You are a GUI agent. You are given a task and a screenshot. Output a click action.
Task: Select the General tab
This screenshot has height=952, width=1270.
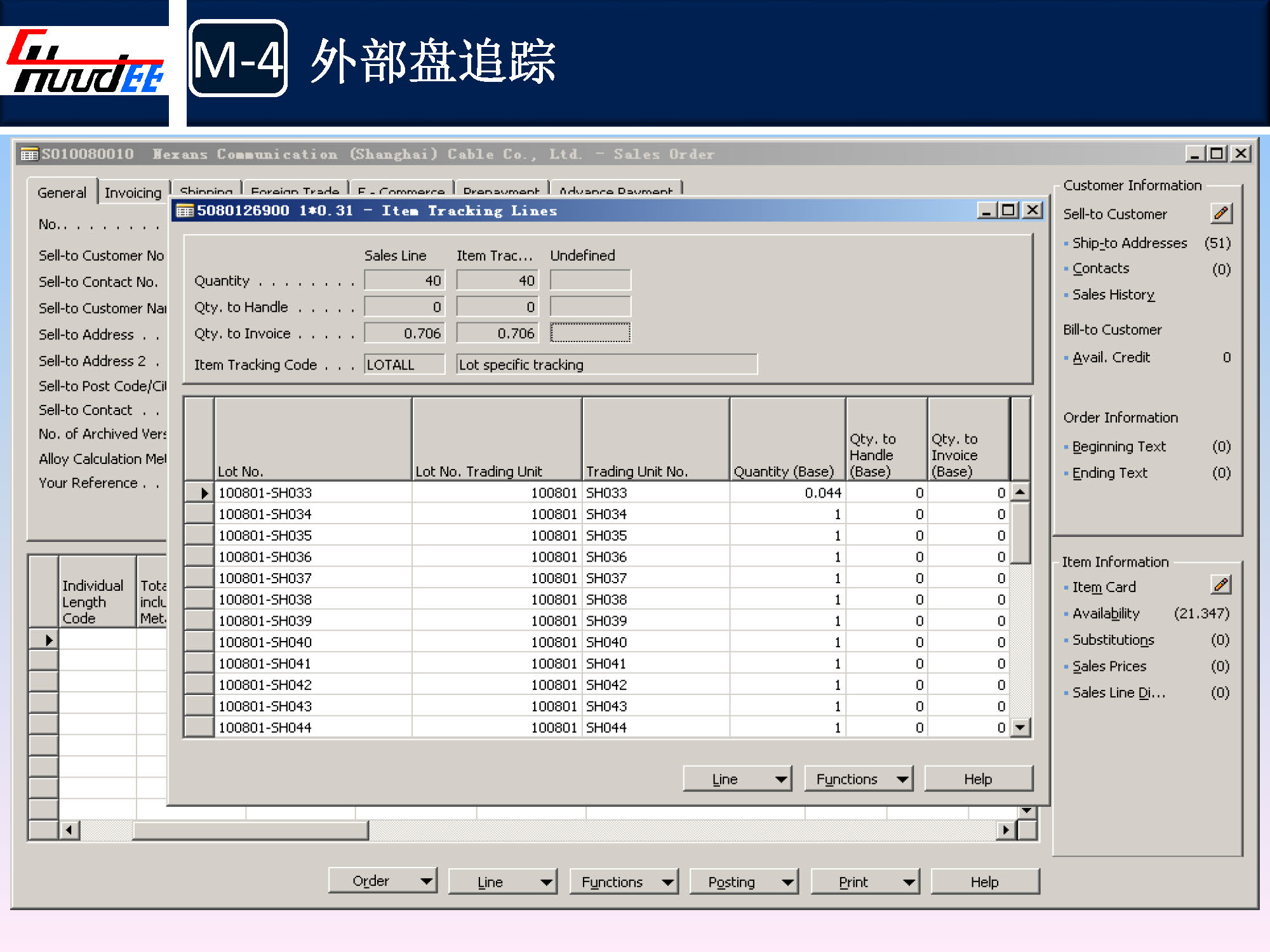pos(62,193)
